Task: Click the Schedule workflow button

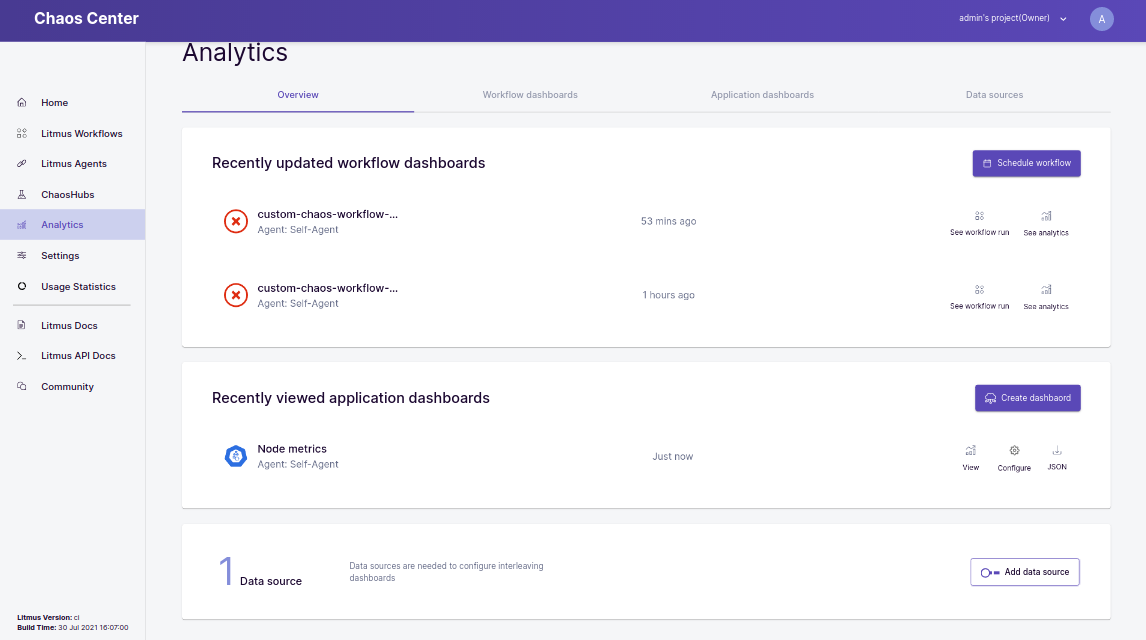Action: pyautogui.click(x=1026, y=163)
